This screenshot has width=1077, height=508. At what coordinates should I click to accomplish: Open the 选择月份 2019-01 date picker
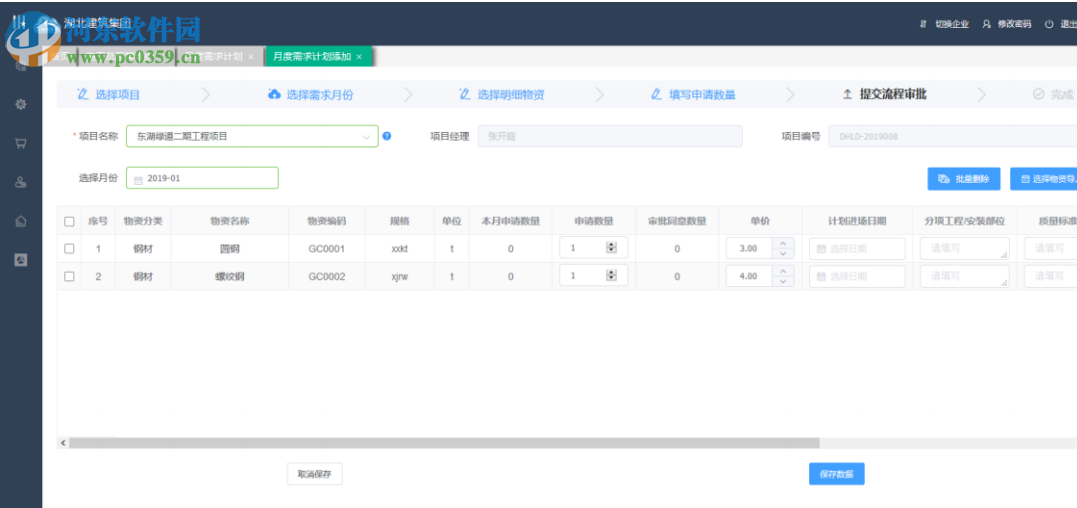click(x=203, y=178)
